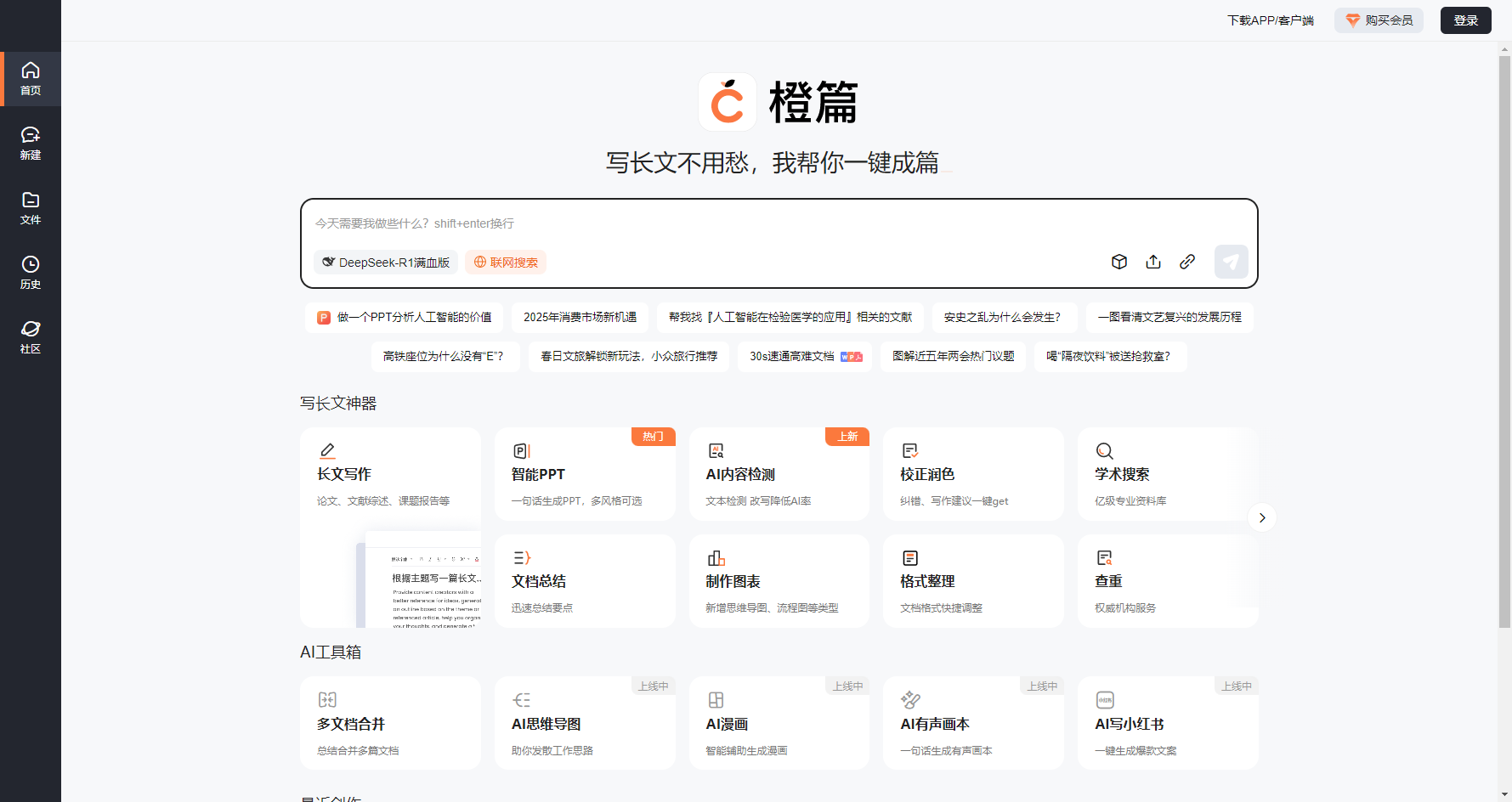Click the cube icon in the input box
Viewport: 1512px width, 802px height.
pyautogui.click(x=1118, y=262)
